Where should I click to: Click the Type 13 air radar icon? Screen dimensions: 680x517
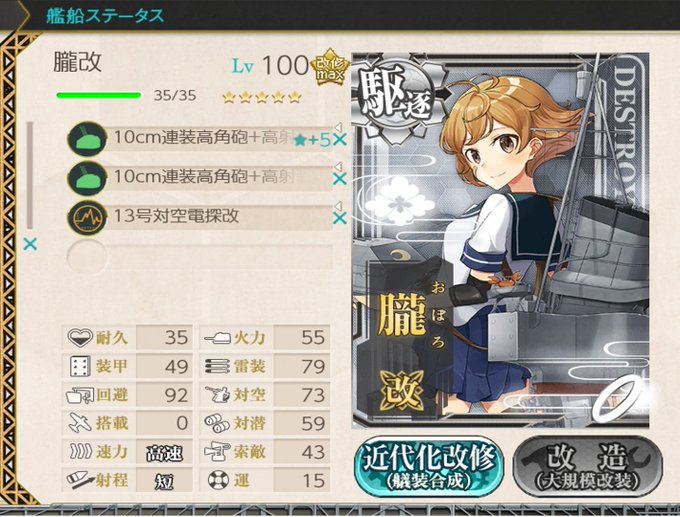pos(87,218)
